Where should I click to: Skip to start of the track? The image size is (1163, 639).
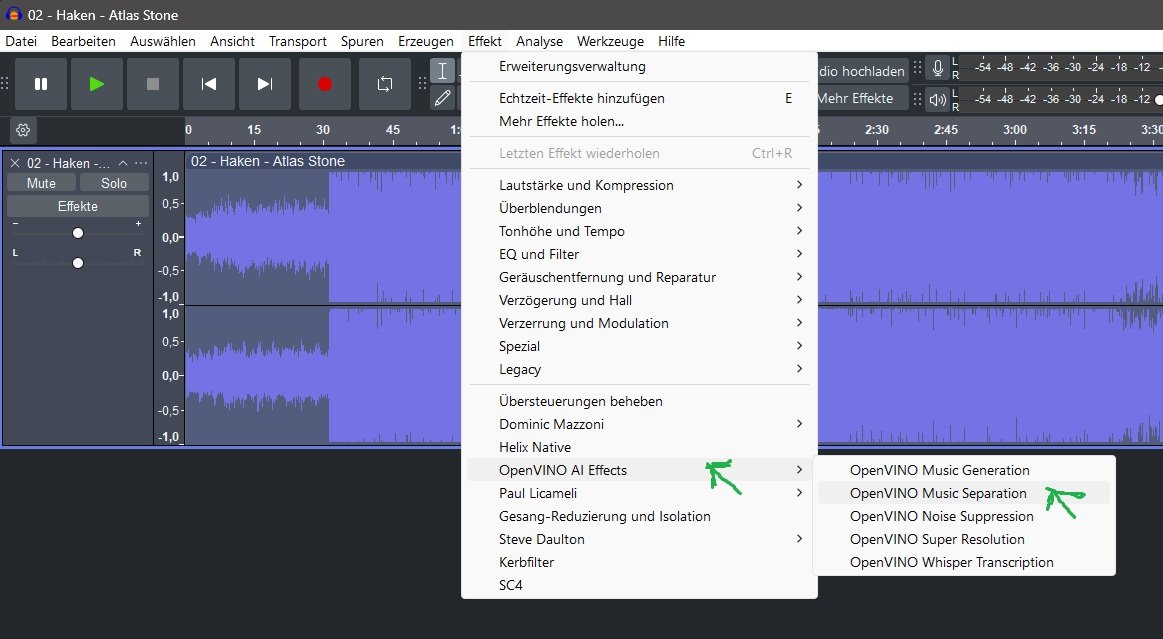pyautogui.click(x=209, y=84)
